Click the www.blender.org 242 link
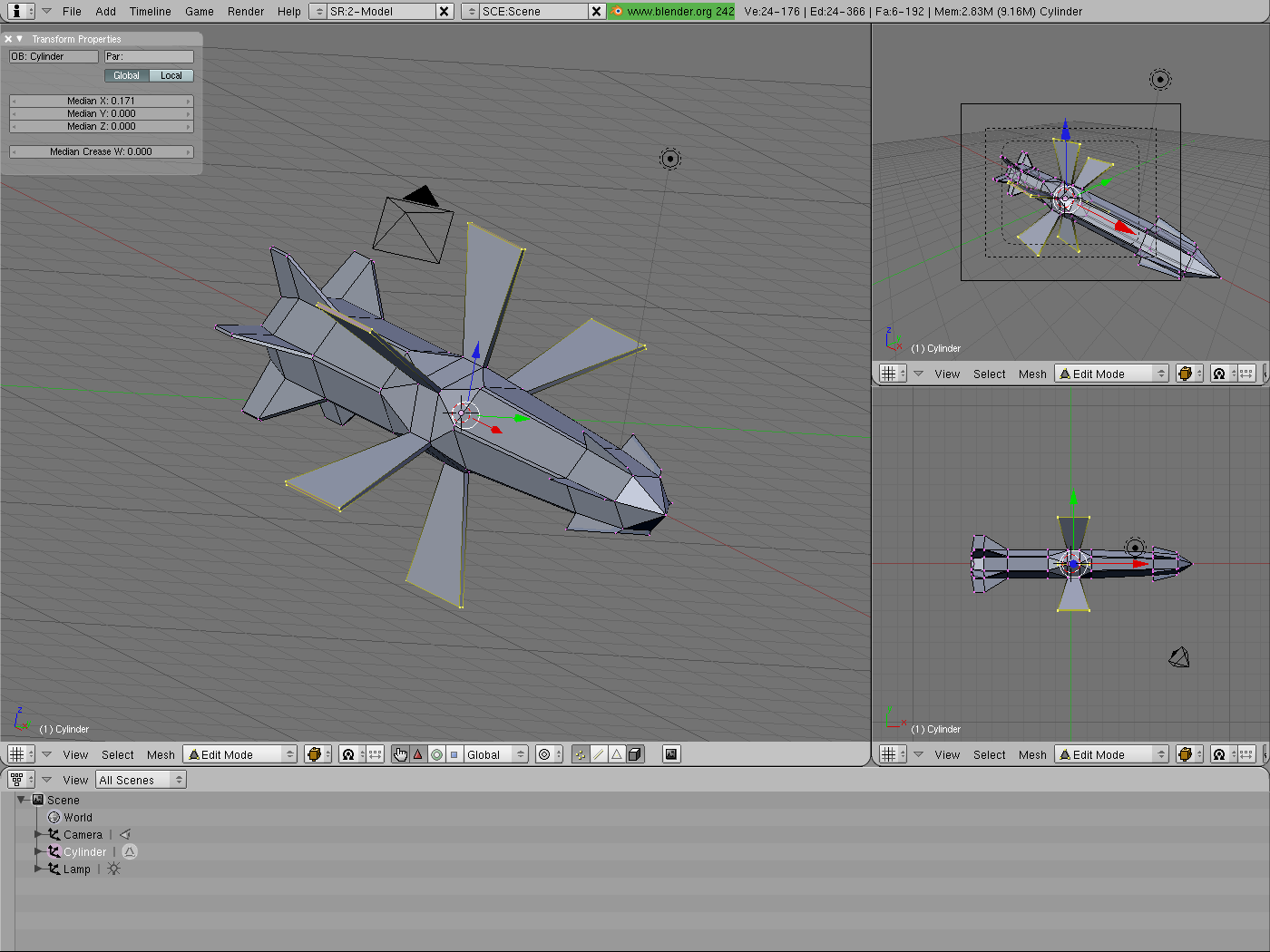Image resolution: width=1270 pixels, height=952 pixels. 672,12
